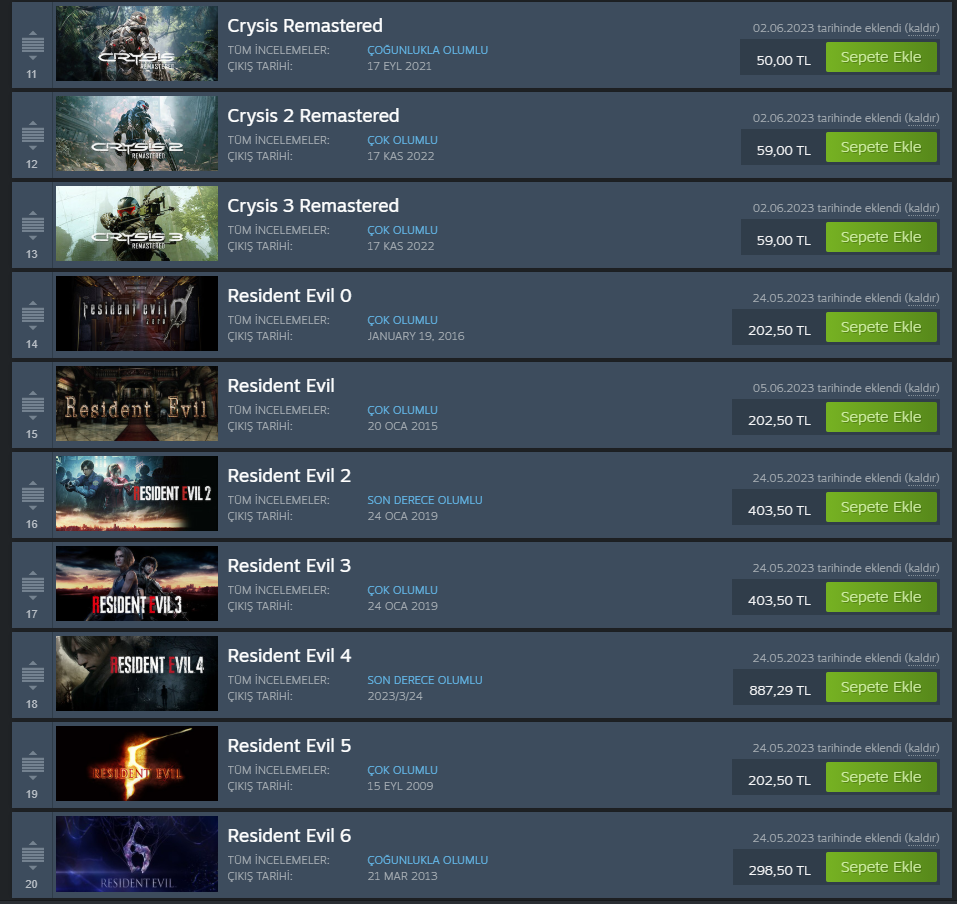
Task: Grab the reorder handle for item 13
Action: point(32,225)
